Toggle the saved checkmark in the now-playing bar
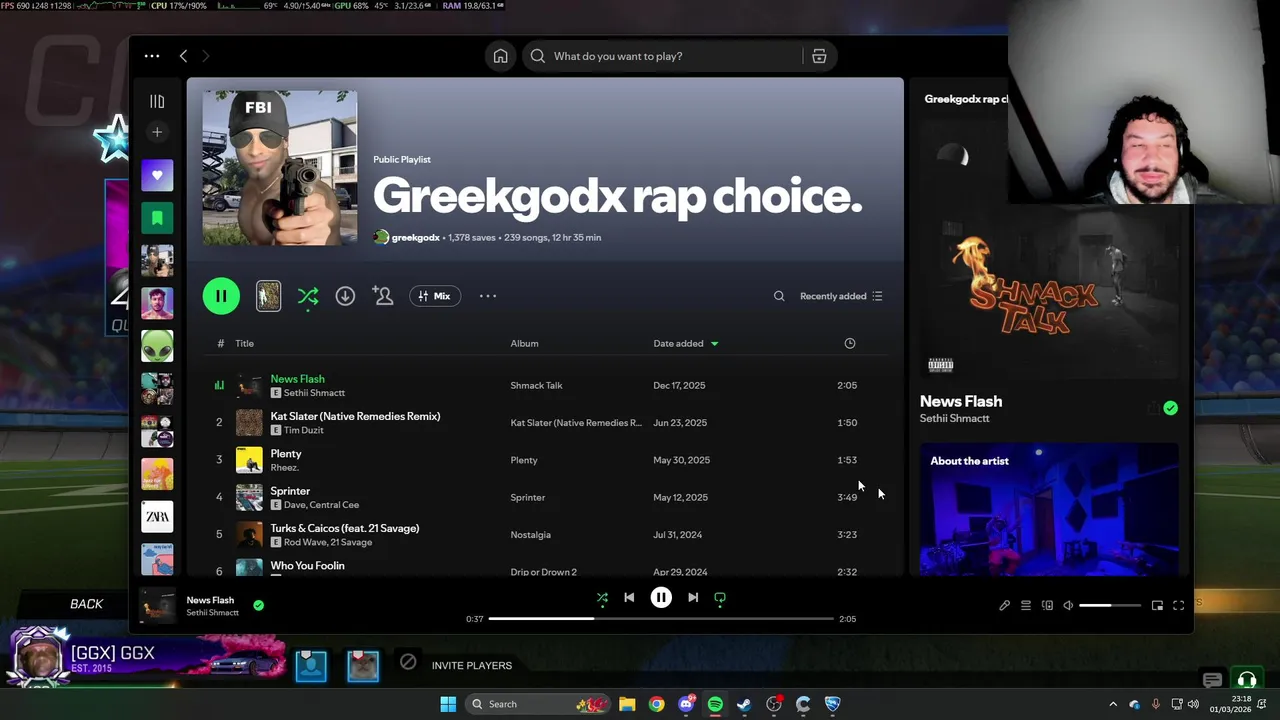The image size is (1280, 720). tap(258, 605)
